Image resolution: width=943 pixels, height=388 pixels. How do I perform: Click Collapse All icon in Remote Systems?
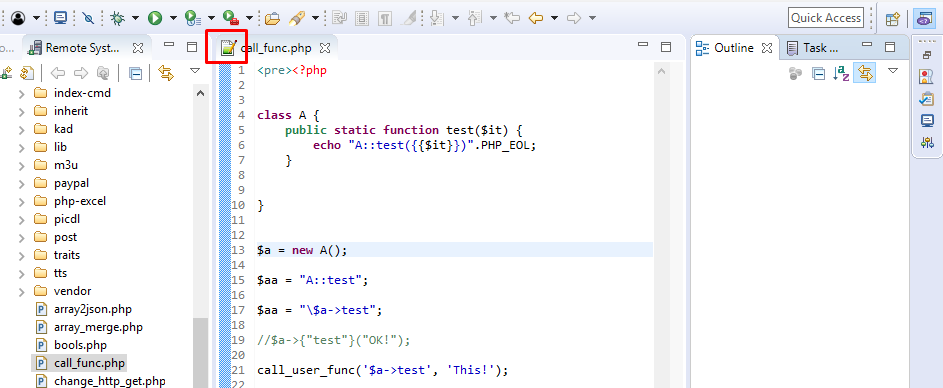pyautogui.click(x=136, y=73)
